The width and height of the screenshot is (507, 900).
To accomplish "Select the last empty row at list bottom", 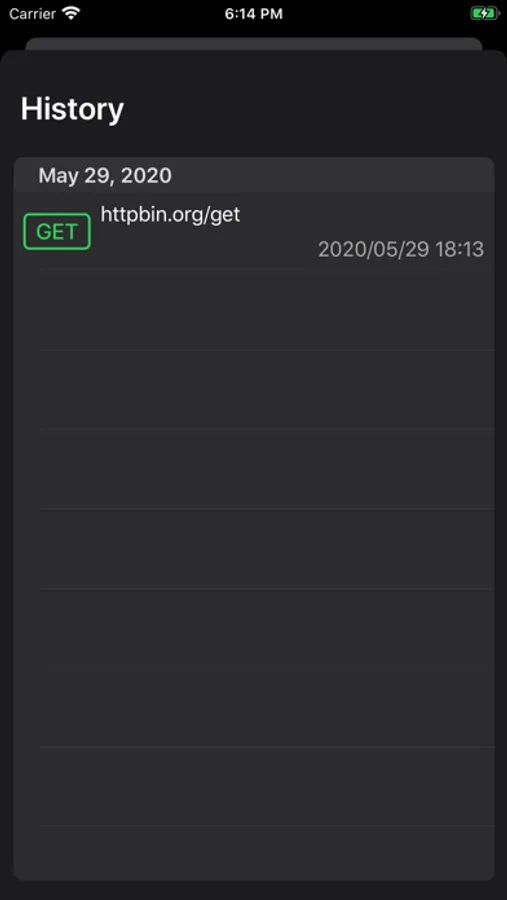I will click(x=254, y=853).
